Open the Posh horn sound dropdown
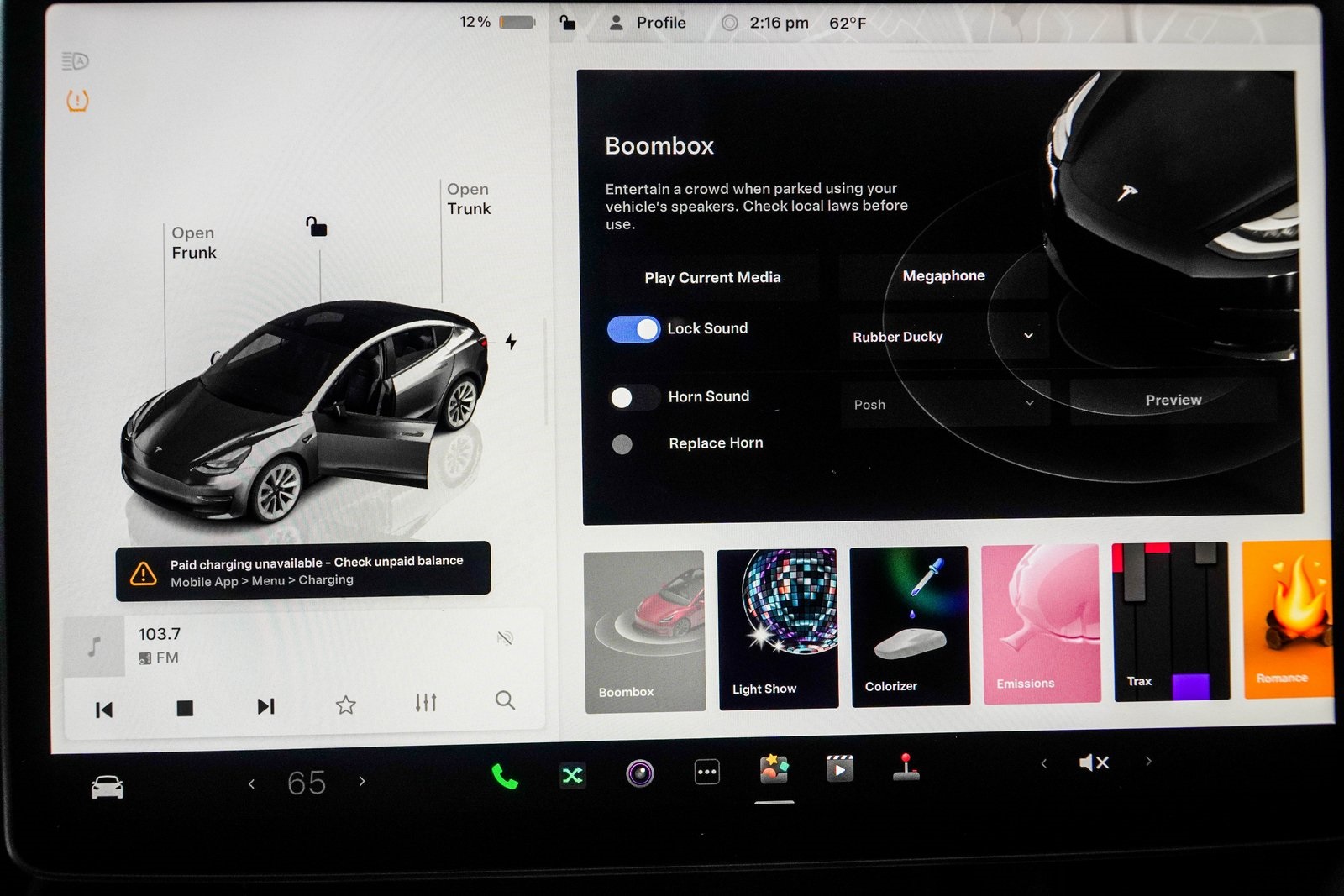Viewport: 1344px width, 896px height. (x=944, y=404)
